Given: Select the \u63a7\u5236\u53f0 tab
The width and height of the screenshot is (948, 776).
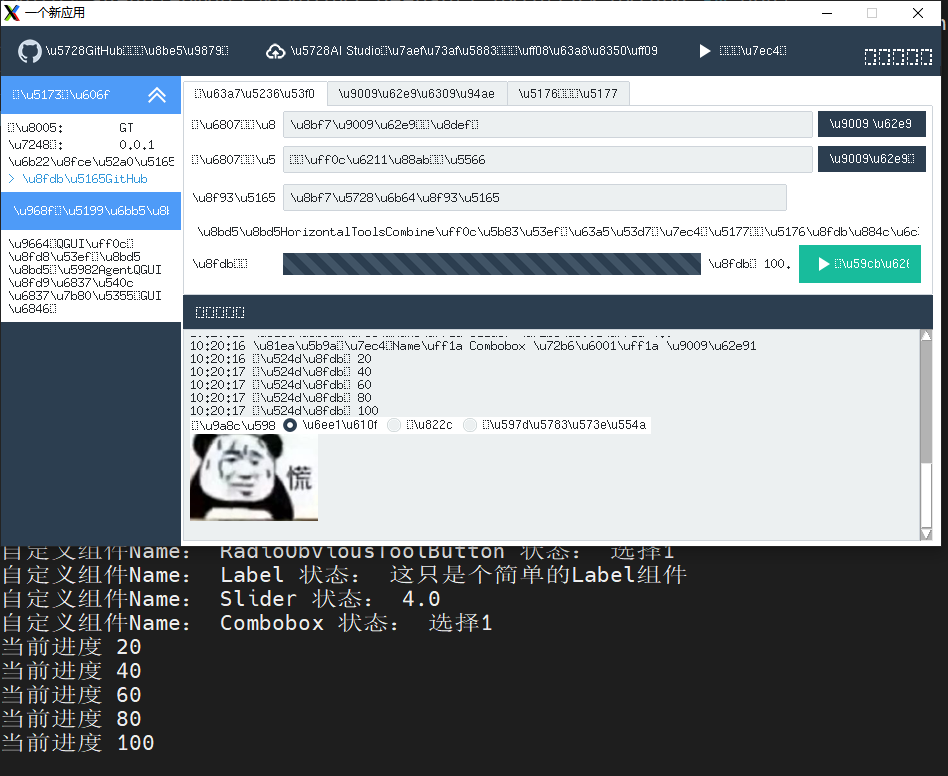Looking at the screenshot, I should point(255,94).
